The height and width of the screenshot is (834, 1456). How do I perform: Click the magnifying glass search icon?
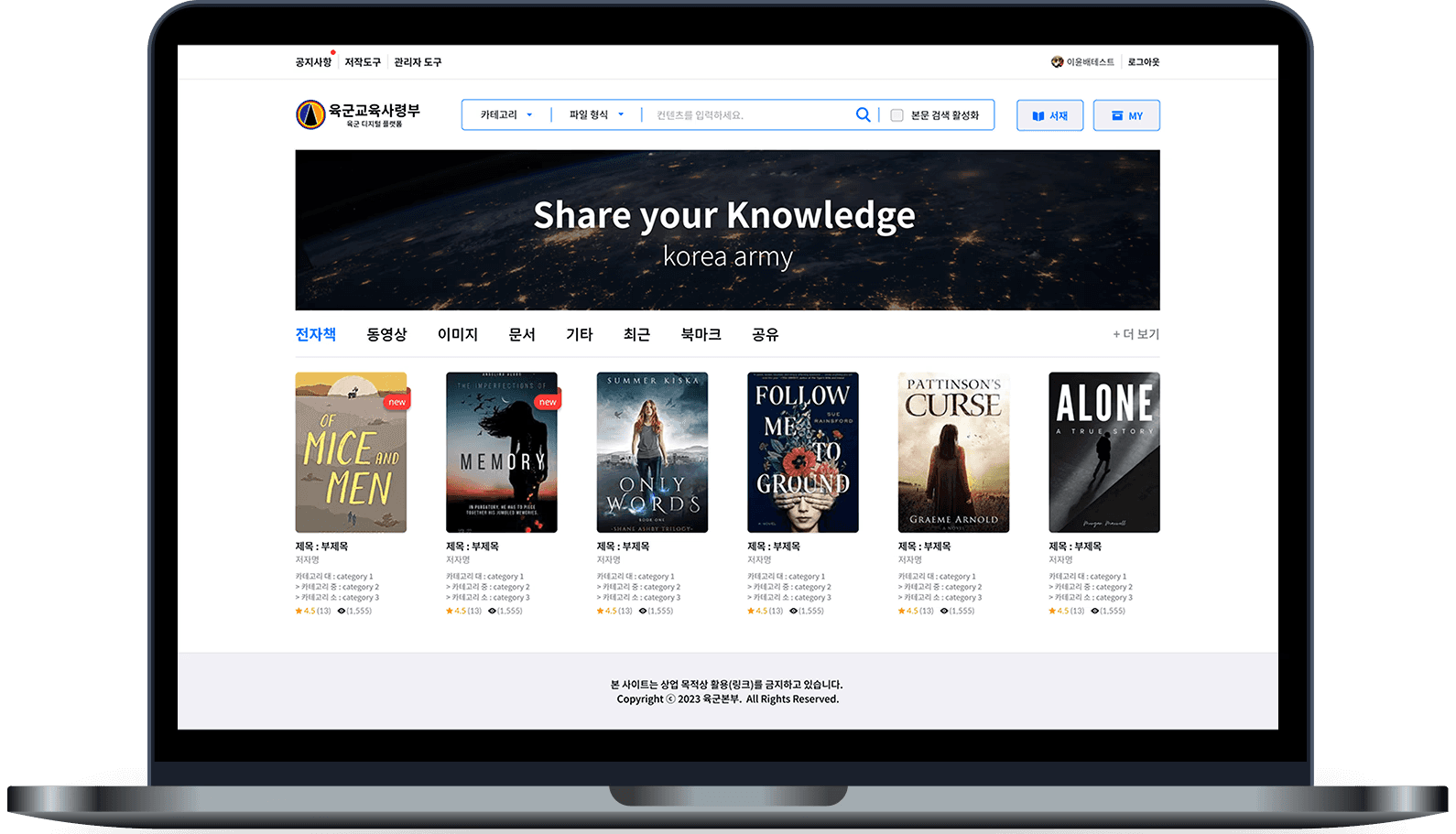863,114
